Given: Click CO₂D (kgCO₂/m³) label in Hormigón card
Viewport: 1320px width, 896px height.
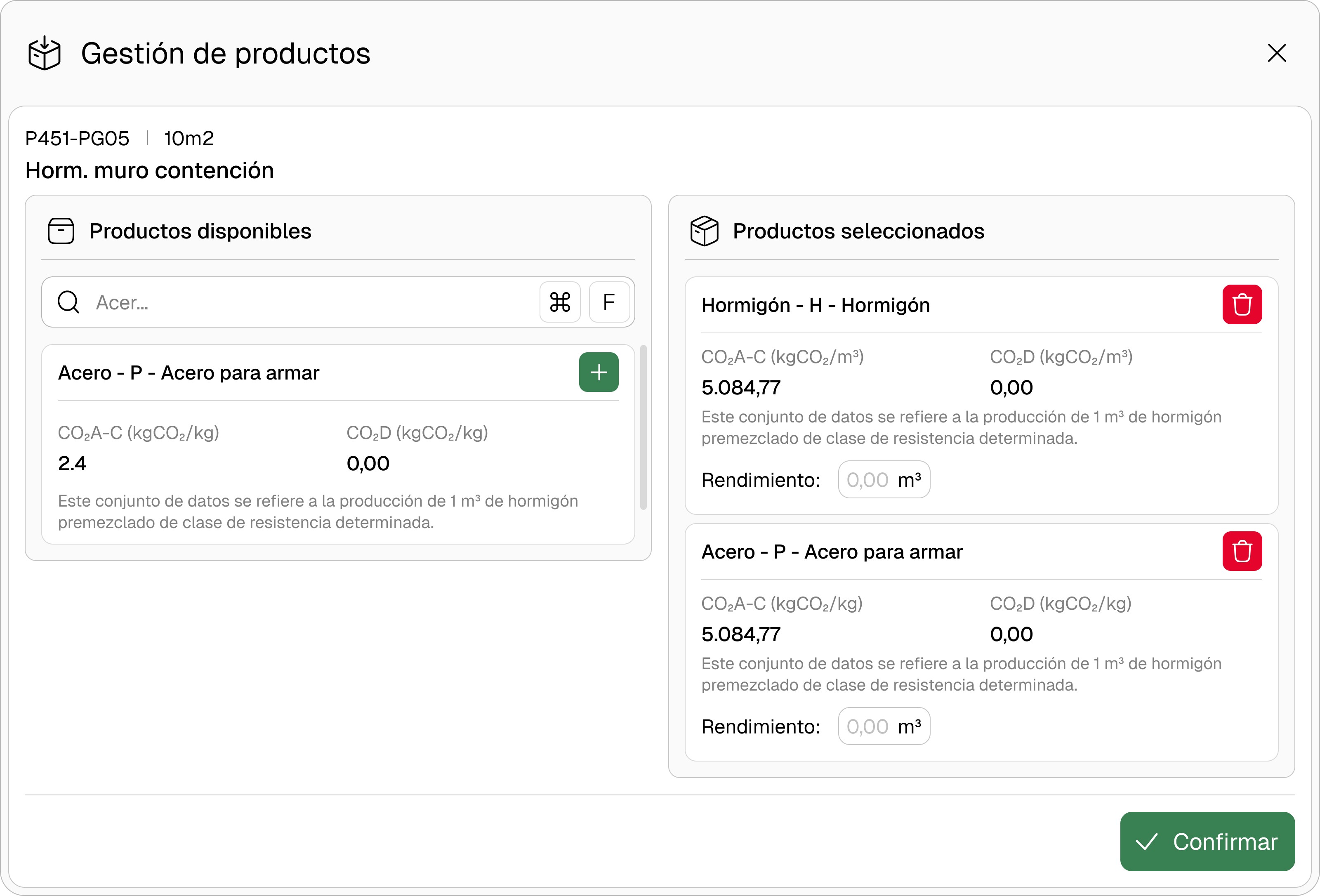Looking at the screenshot, I should tap(1061, 357).
